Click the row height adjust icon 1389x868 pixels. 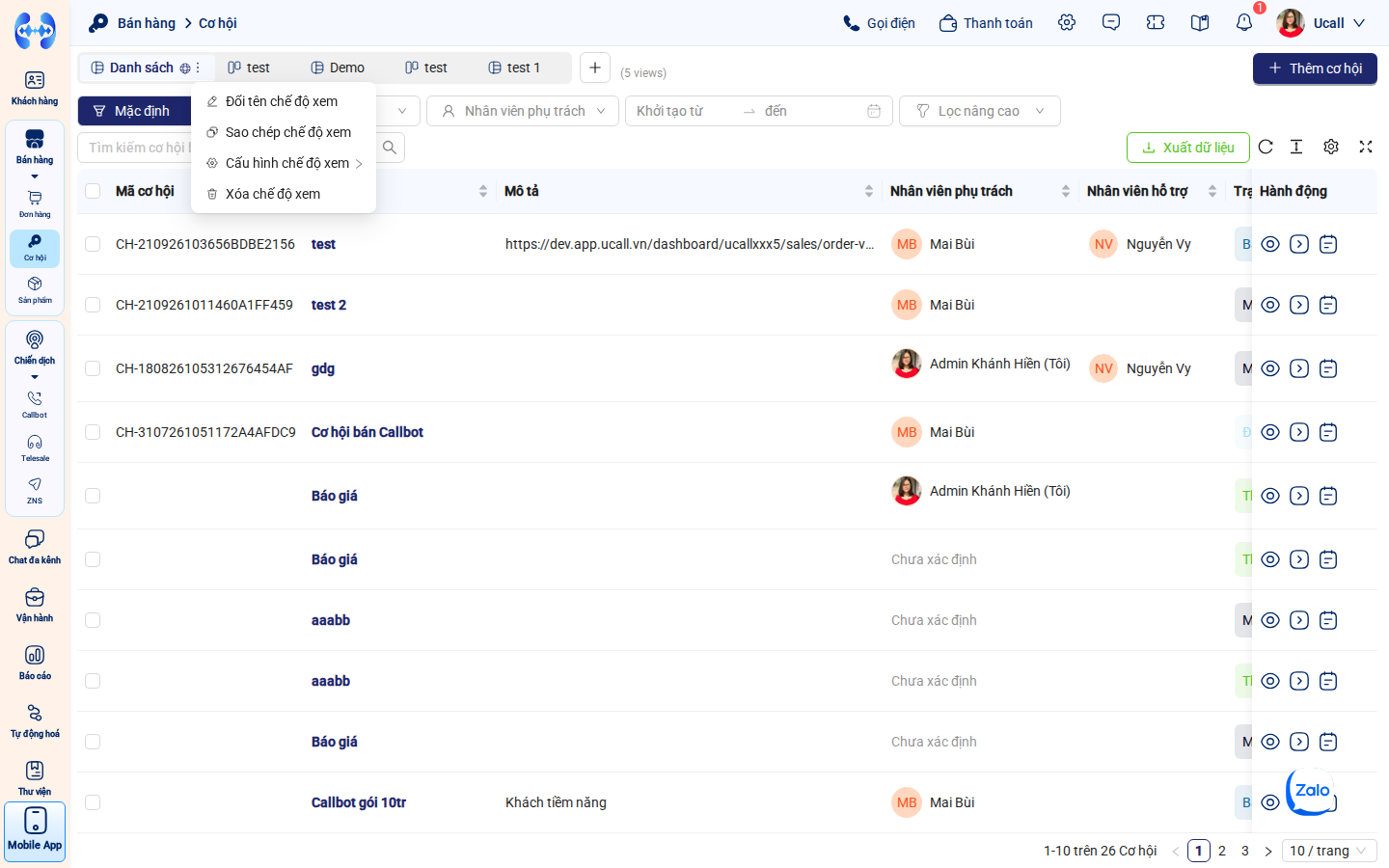[x=1296, y=147]
